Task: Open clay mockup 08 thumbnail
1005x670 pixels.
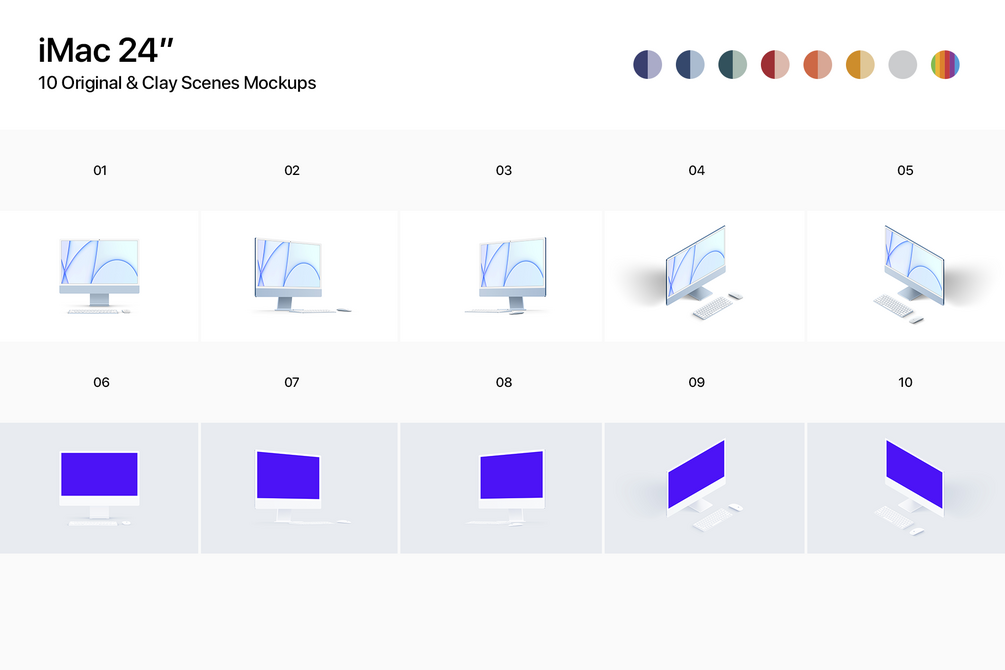Action: point(501,488)
